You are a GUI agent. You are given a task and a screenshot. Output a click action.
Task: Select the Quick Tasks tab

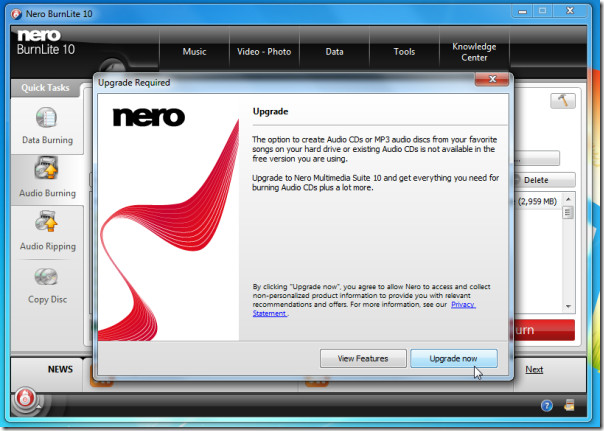point(45,88)
